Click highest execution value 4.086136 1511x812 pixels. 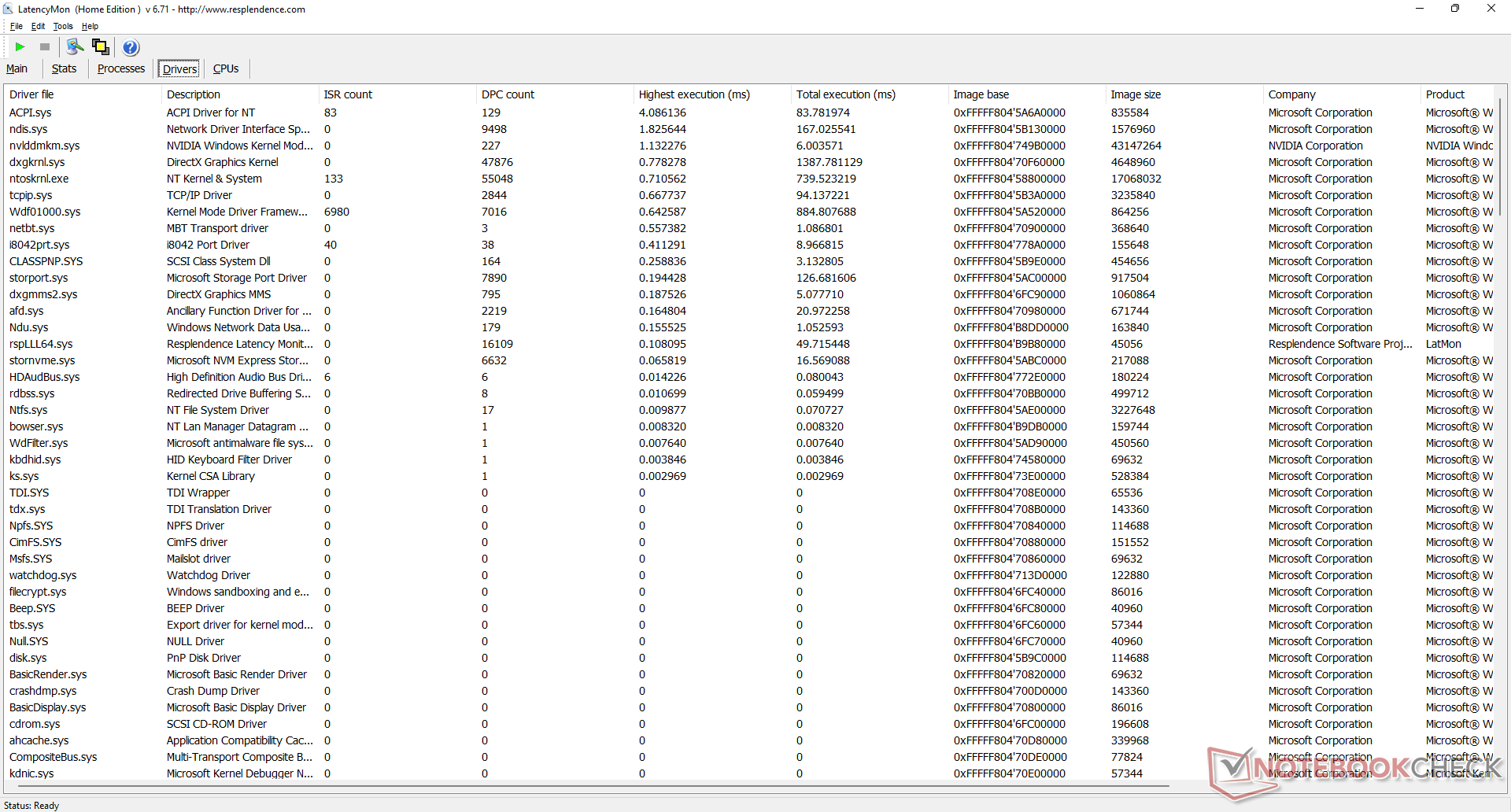tap(663, 113)
